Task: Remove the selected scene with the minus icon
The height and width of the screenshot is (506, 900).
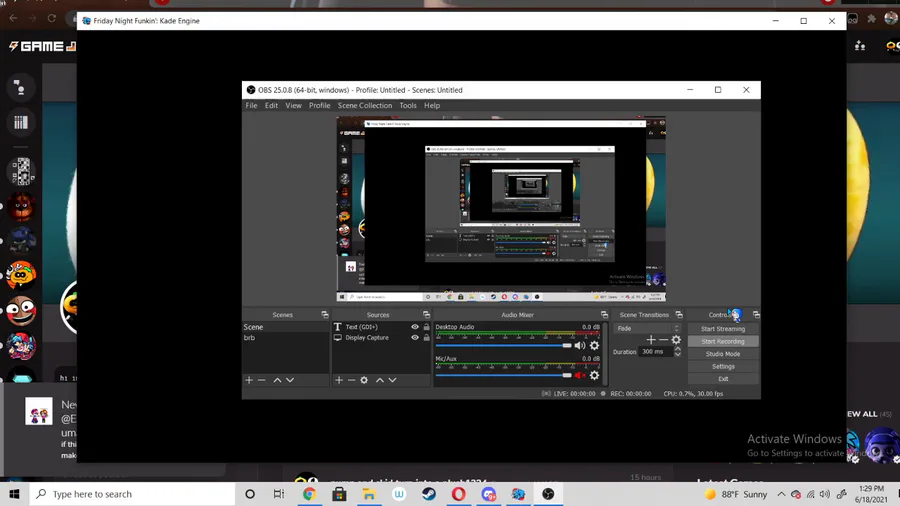Action: coord(262,380)
